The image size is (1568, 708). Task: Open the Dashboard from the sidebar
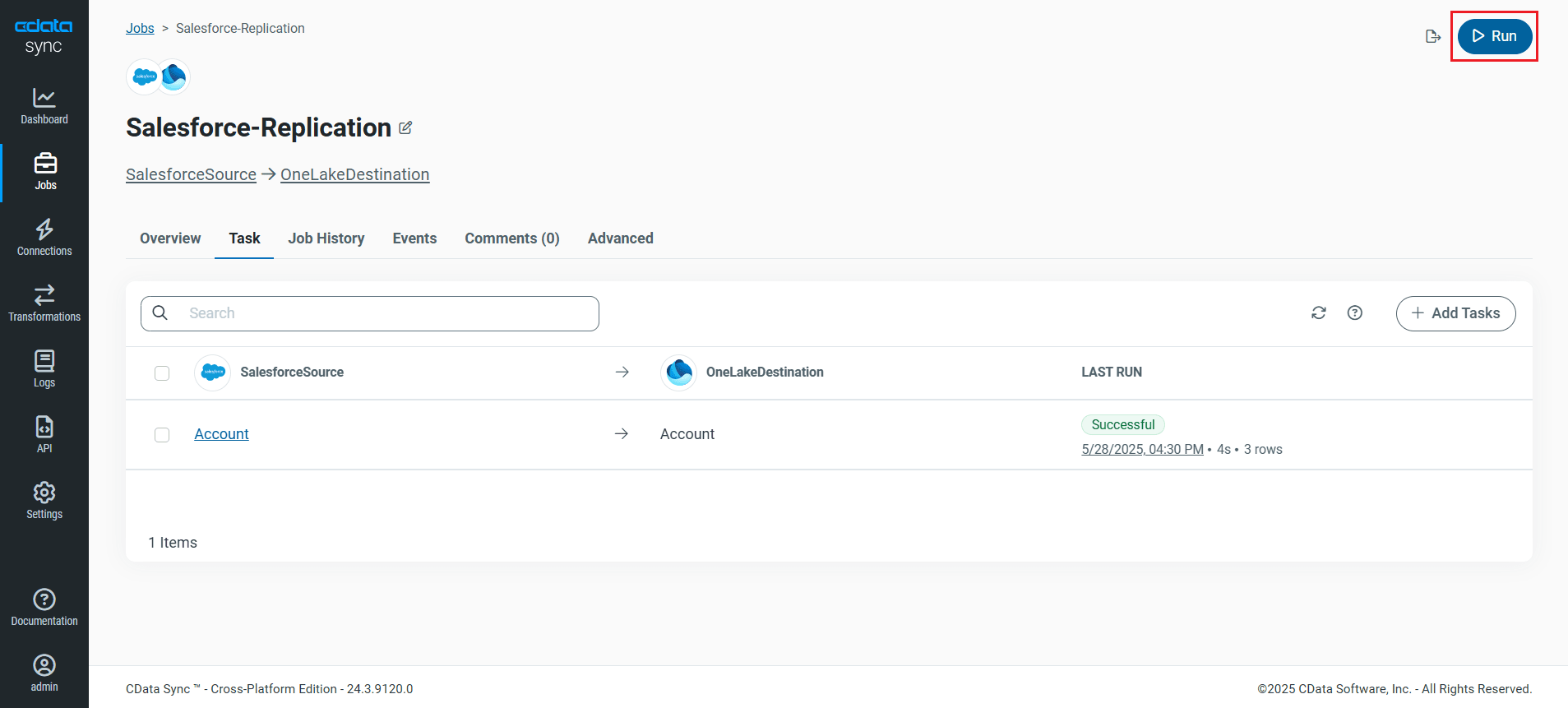pos(44,107)
